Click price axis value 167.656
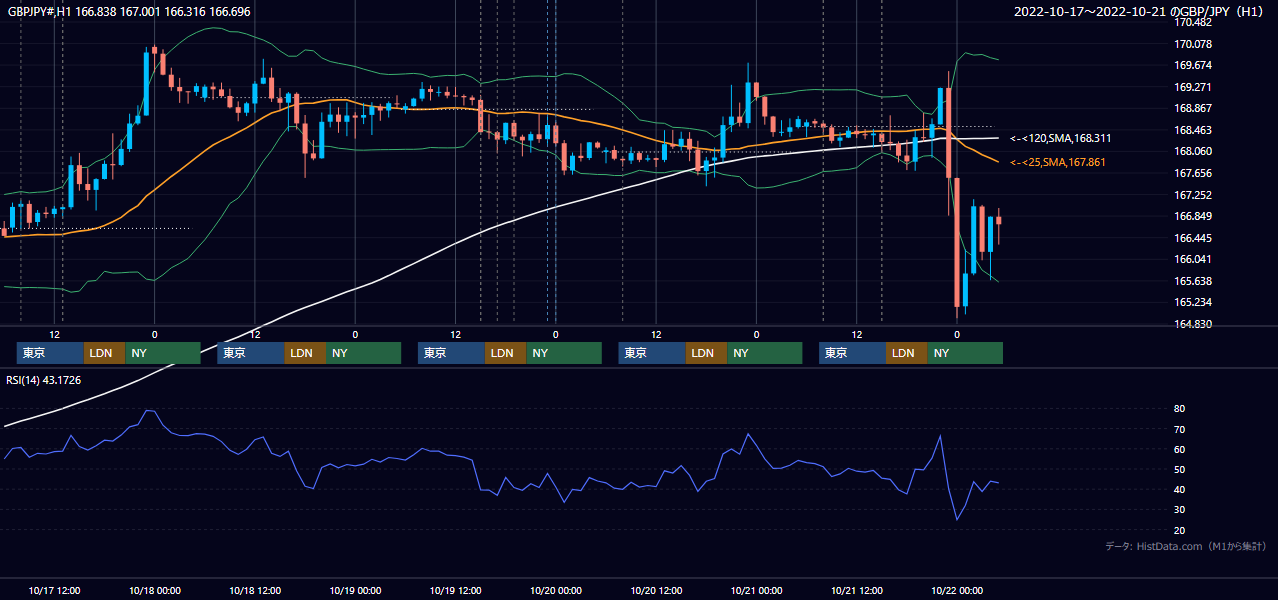1278x600 pixels. pyautogui.click(x=1195, y=173)
